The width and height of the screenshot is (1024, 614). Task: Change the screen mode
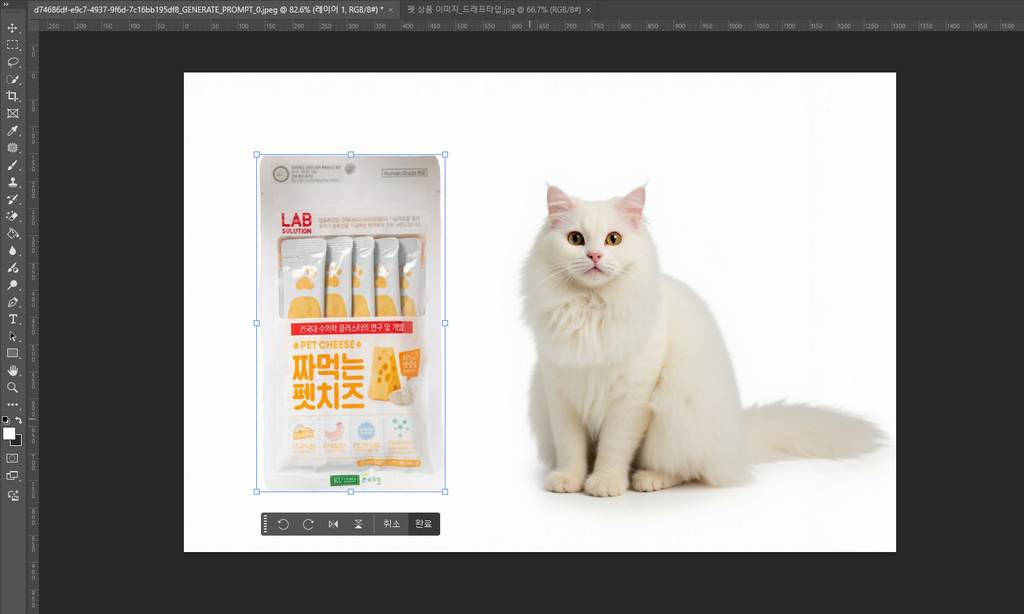pyautogui.click(x=12, y=476)
